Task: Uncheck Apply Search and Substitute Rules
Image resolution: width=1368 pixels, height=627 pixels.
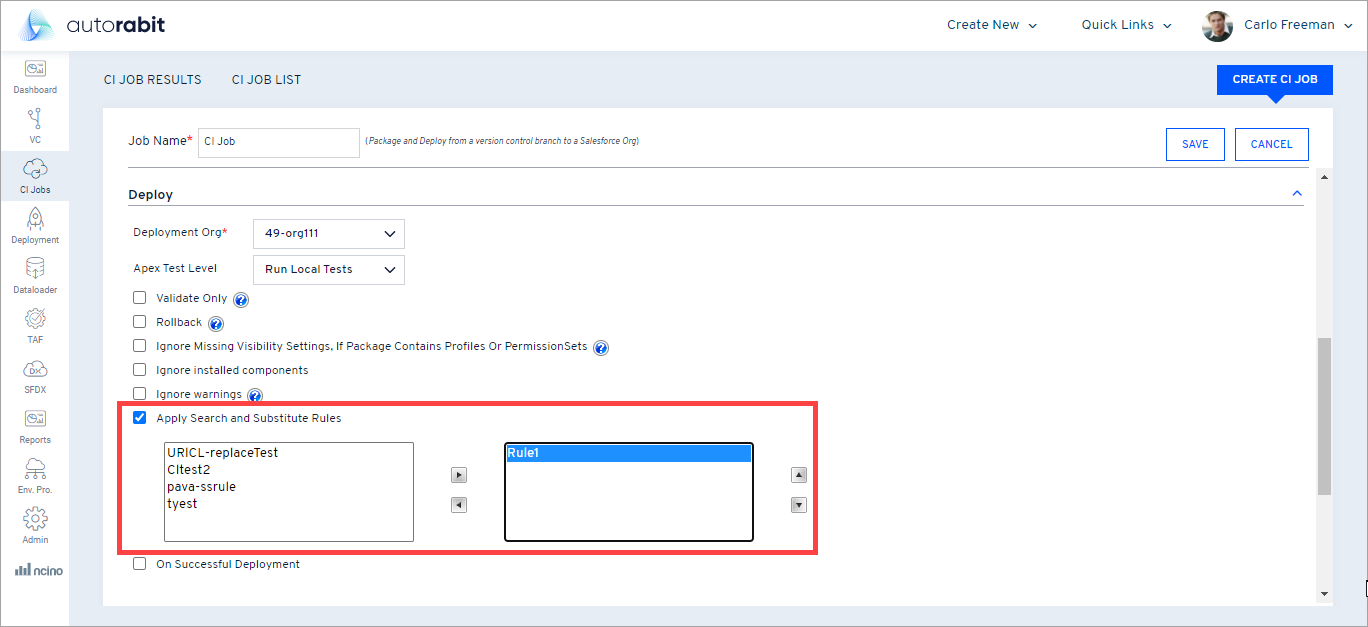Action: 140,418
